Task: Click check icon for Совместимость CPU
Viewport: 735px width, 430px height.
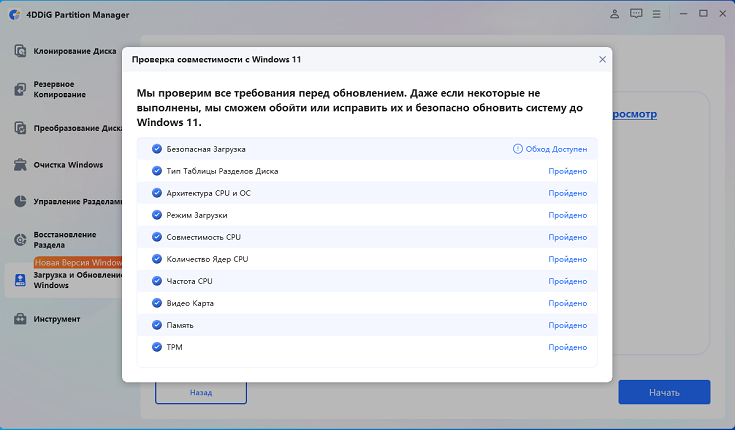Action: click(x=157, y=237)
